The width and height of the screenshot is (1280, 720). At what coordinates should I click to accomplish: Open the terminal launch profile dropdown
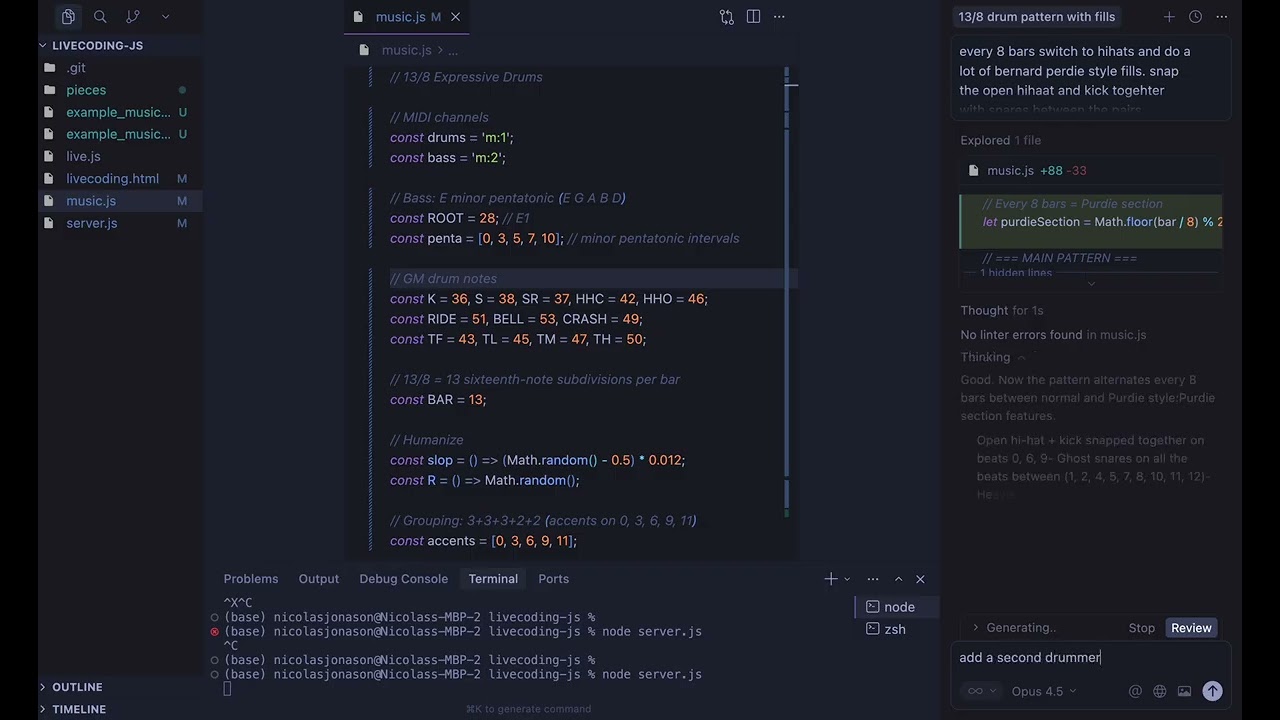tap(847, 578)
